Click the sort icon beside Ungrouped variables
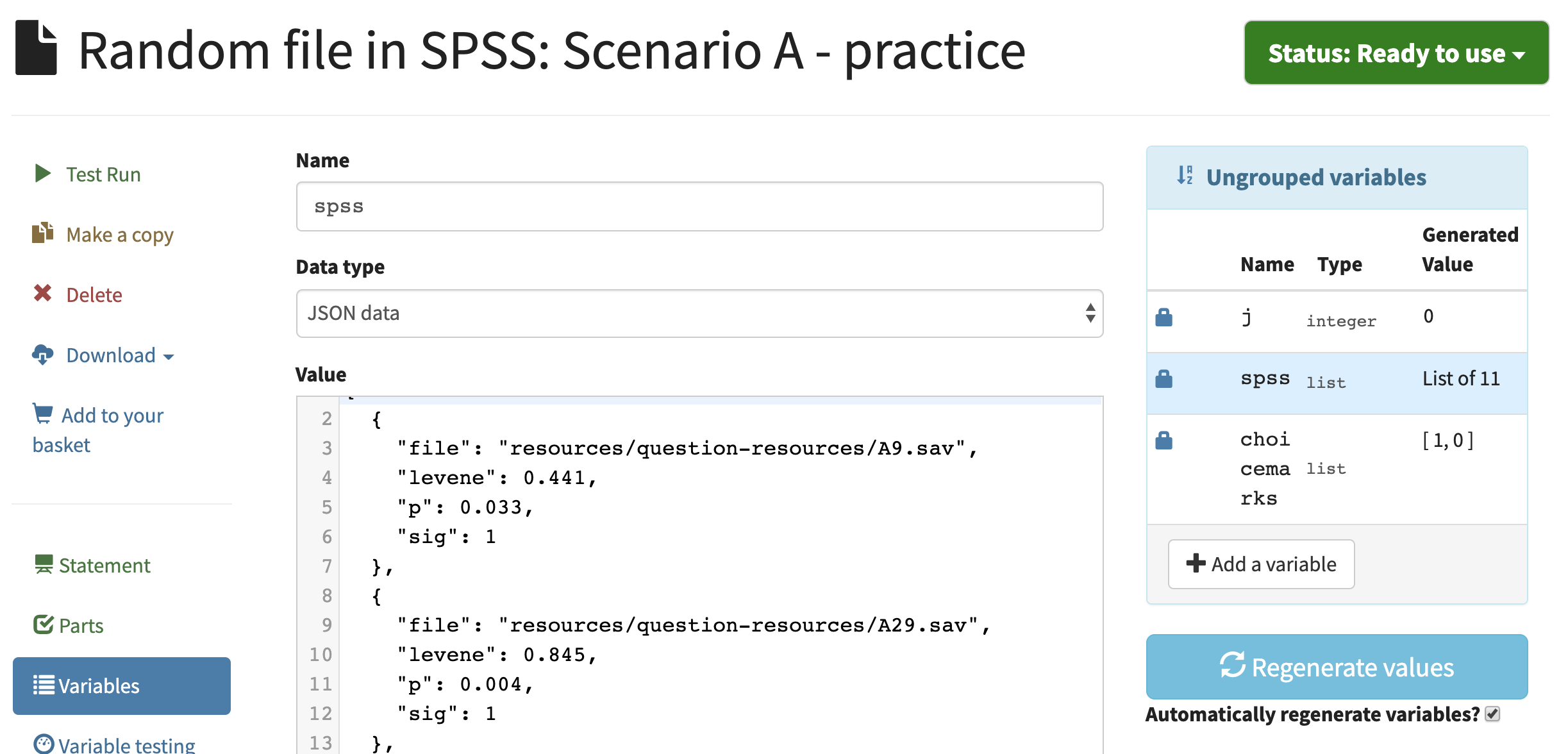 1185,176
